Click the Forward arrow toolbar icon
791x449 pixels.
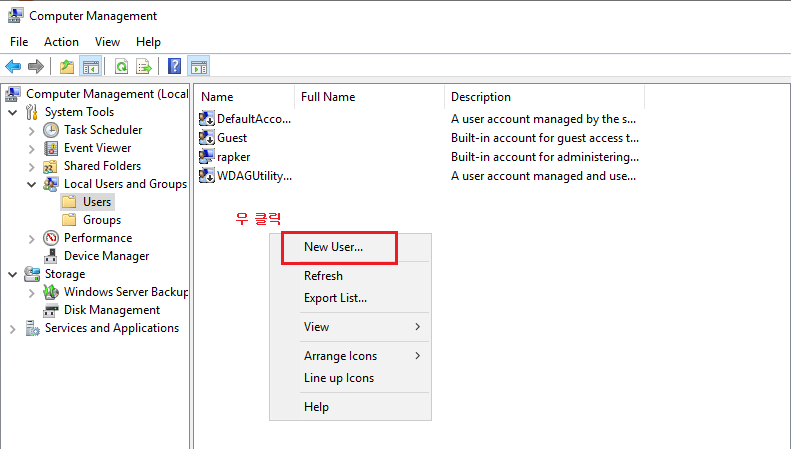click(36, 66)
